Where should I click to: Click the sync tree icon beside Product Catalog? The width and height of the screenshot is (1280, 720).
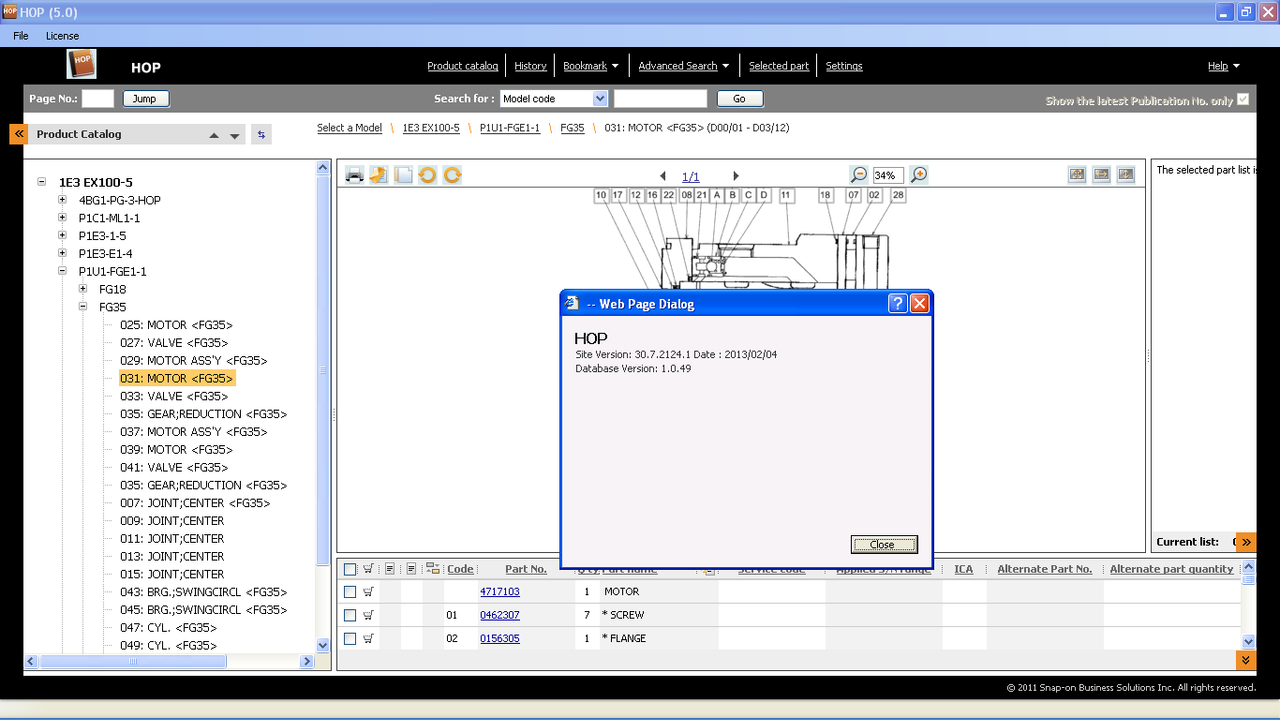pyautogui.click(x=261, y=134)
